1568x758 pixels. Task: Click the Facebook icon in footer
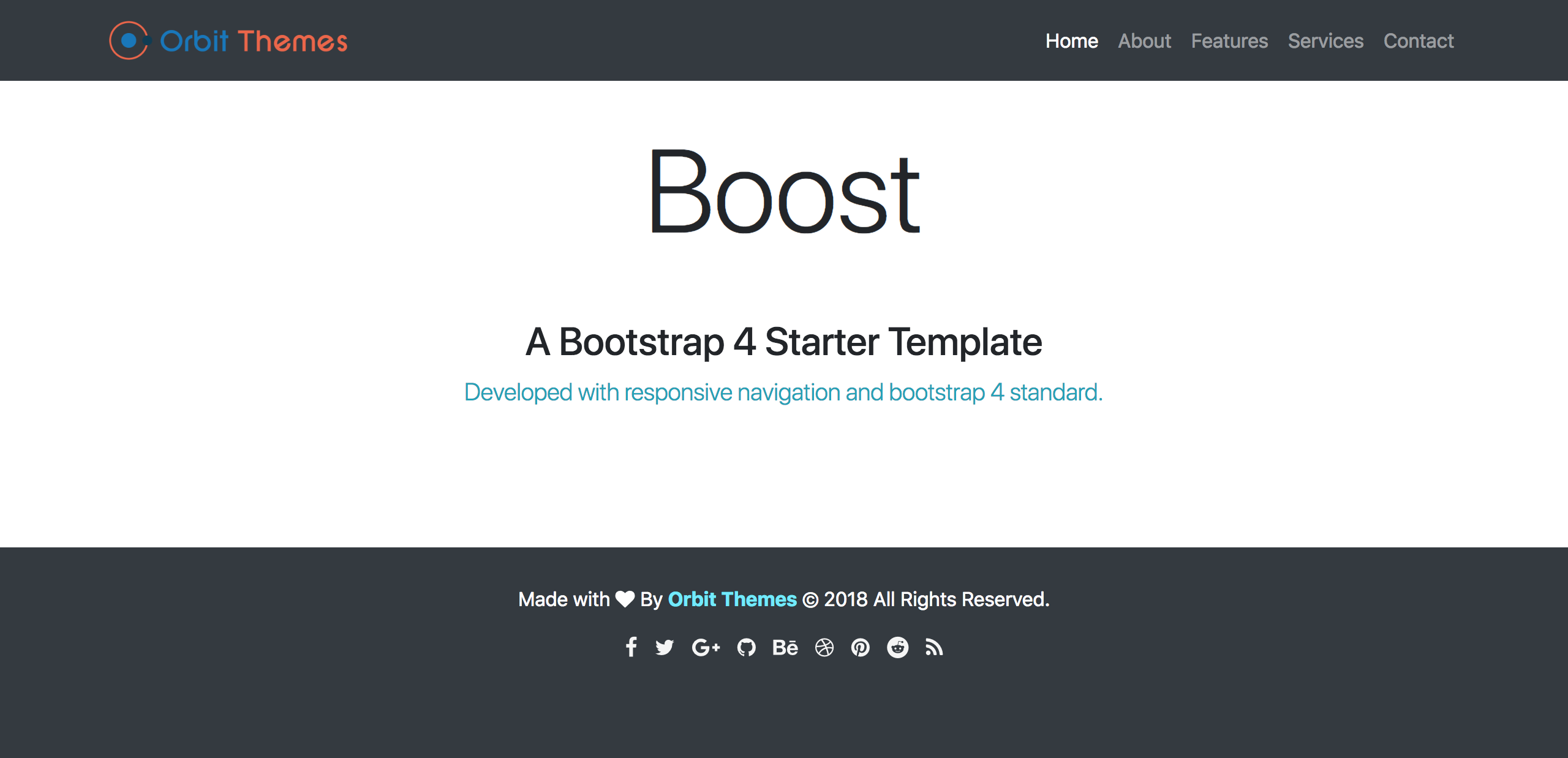pos(631,647)
